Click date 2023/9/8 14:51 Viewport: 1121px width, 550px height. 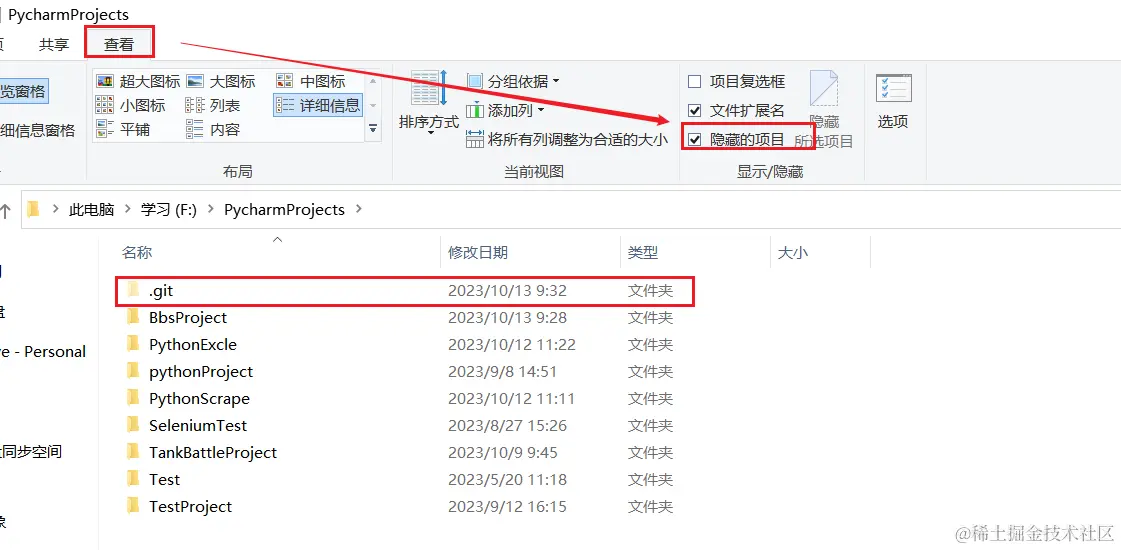click(x=502, y=372)
